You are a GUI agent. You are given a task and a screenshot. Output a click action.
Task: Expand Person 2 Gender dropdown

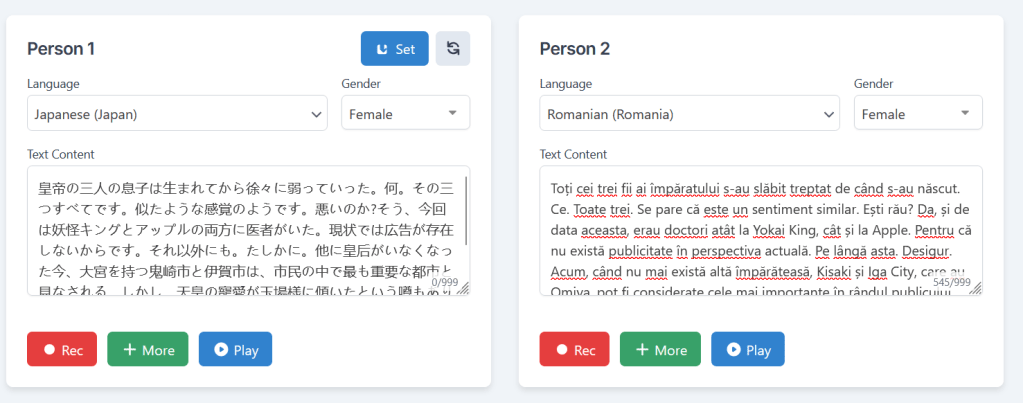tap(917, 113)
